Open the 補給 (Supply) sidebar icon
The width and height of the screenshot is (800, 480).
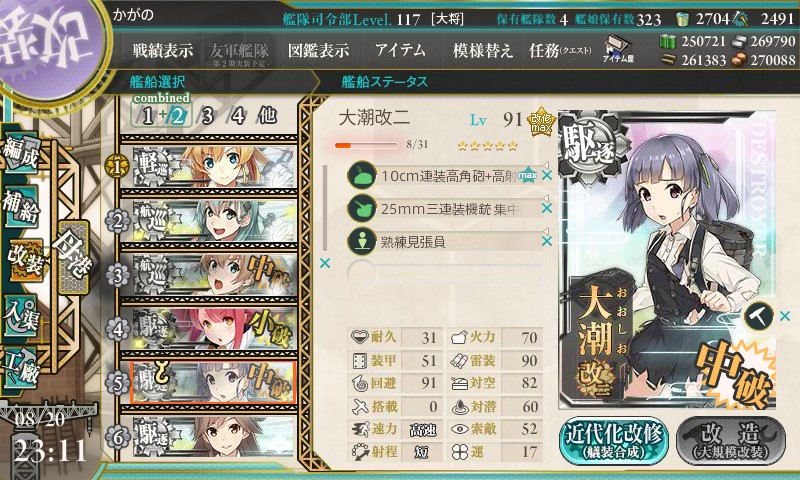pos(20,206)
